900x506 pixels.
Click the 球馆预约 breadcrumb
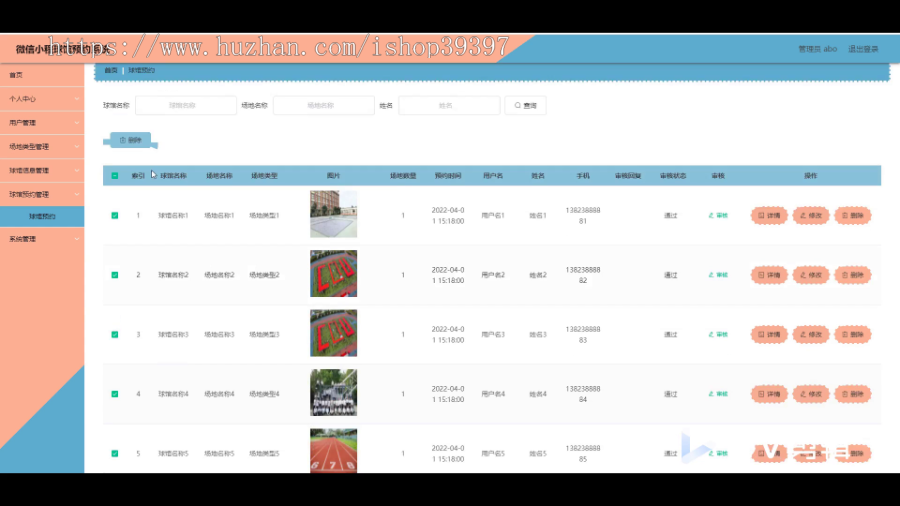pos(141,71)
